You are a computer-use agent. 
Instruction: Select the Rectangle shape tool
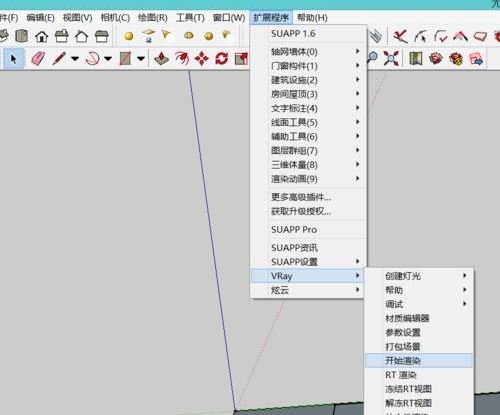click(125, 59)
